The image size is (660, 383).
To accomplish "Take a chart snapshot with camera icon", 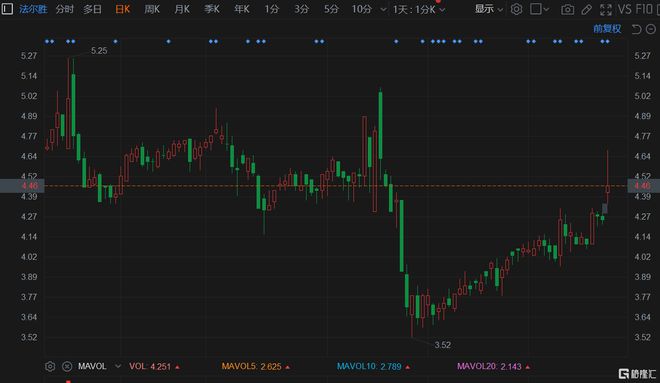I will tap(567, 9).
